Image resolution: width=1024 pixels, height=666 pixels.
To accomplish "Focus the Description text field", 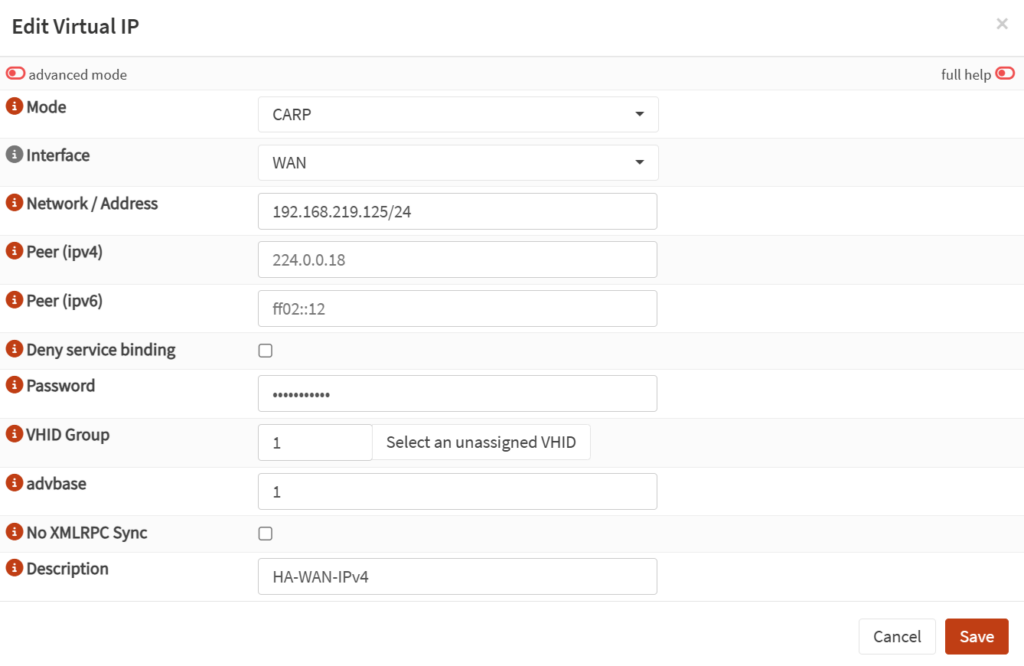I will click(x=457, y=577).
